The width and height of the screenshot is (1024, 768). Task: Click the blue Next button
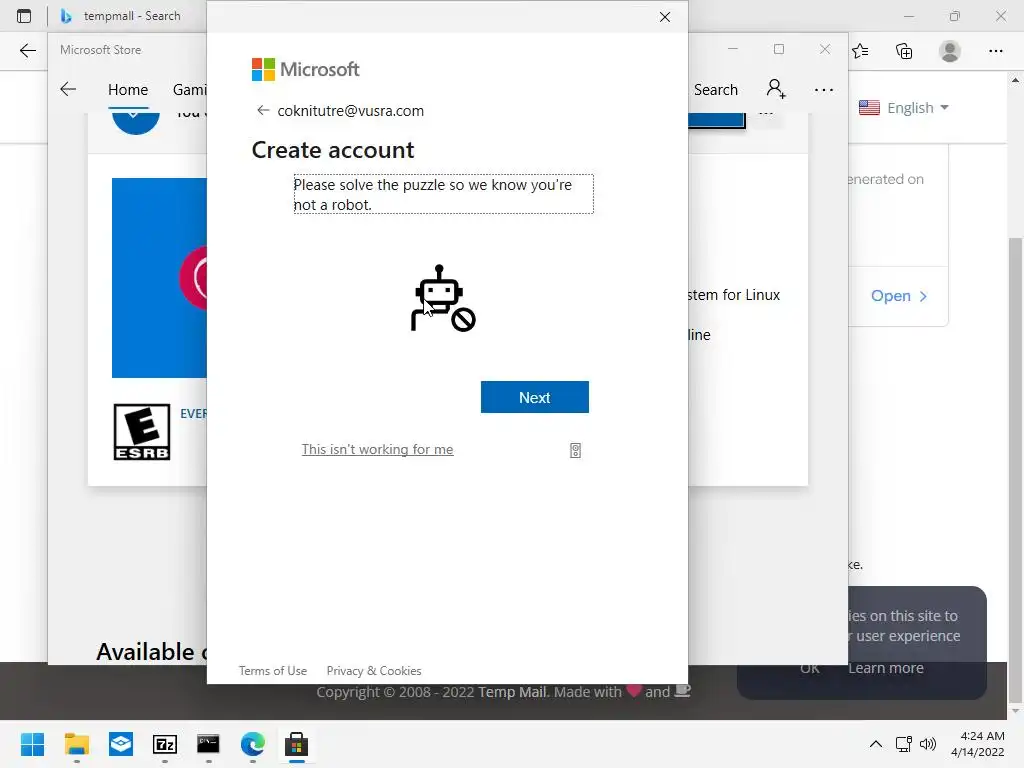(x=534, y=397)
